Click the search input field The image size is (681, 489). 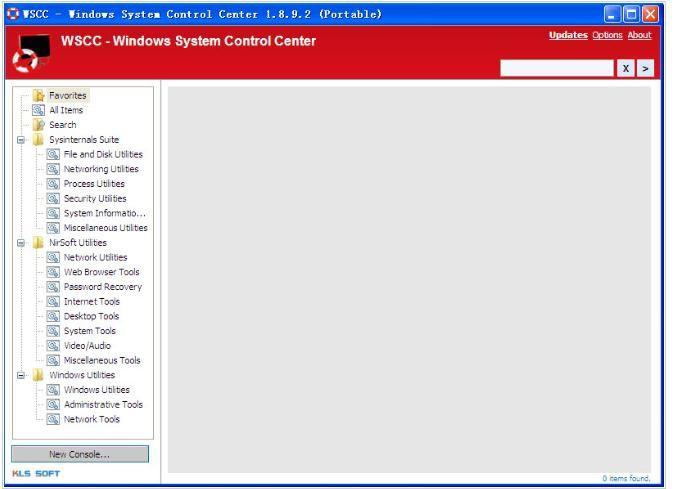click(x=557, y=69)
